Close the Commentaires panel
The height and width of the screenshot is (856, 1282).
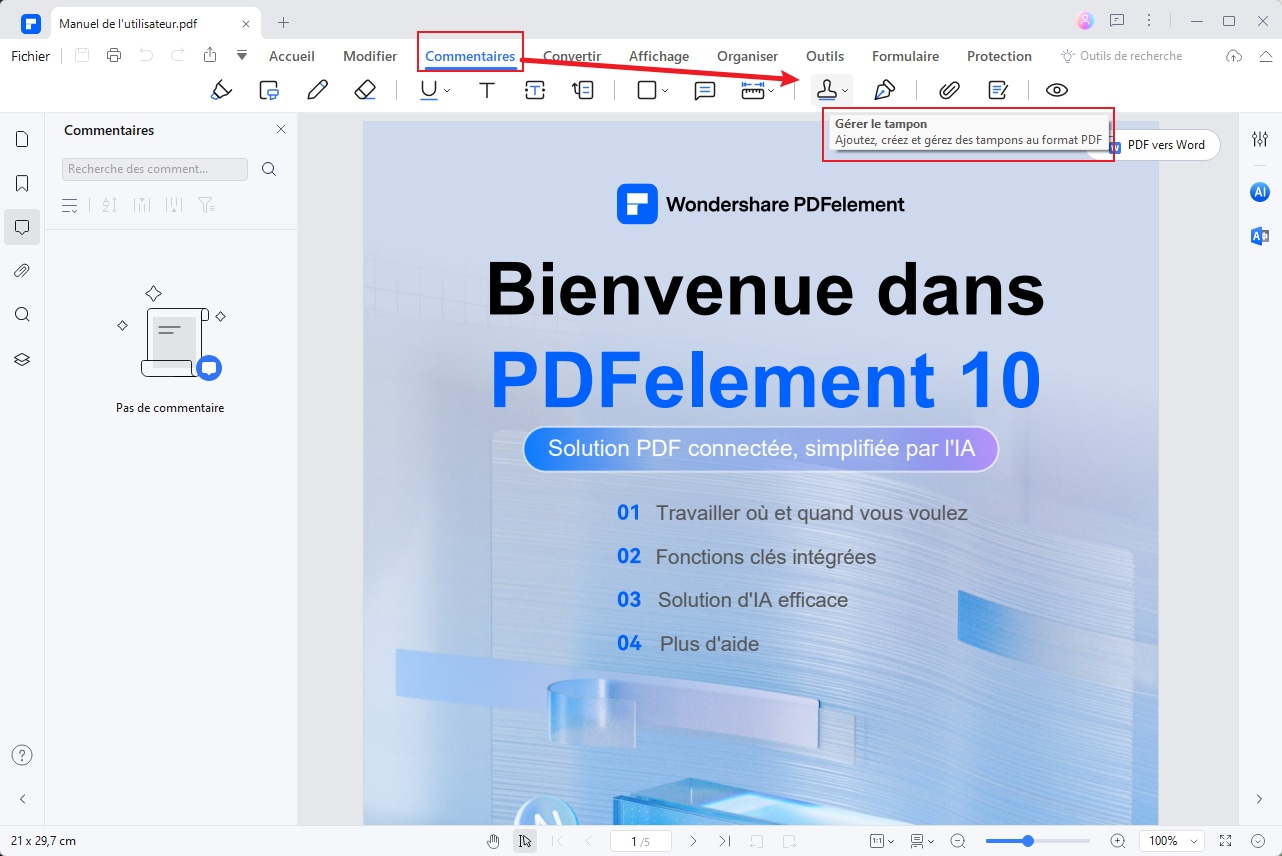[281, 129]
